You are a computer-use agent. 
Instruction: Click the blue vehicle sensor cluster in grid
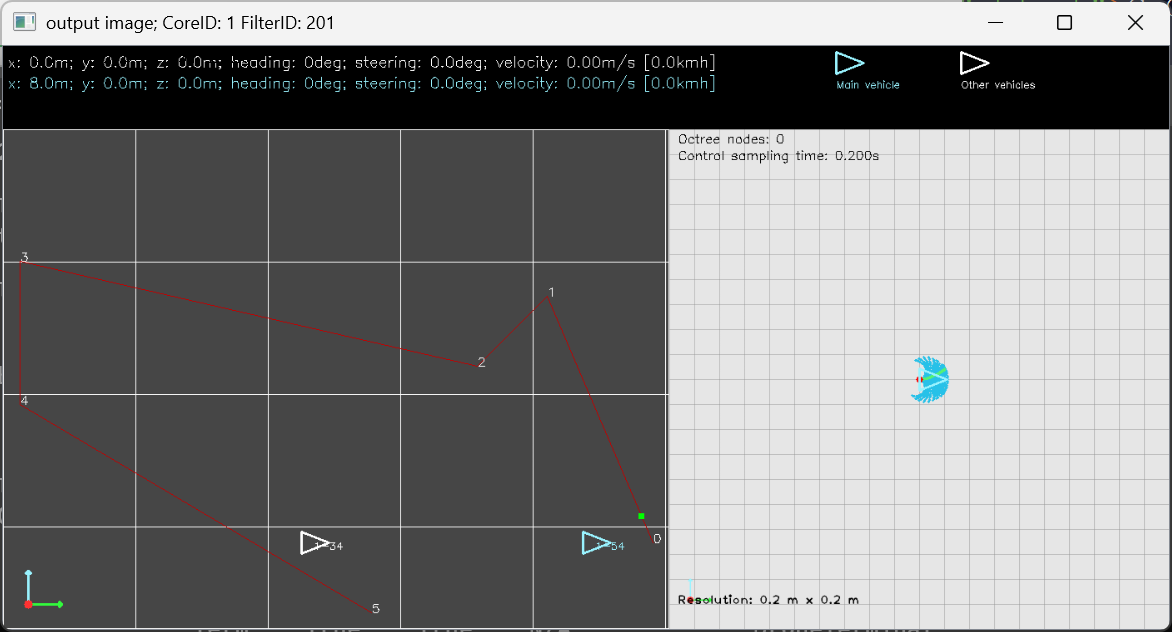point(930,379)
